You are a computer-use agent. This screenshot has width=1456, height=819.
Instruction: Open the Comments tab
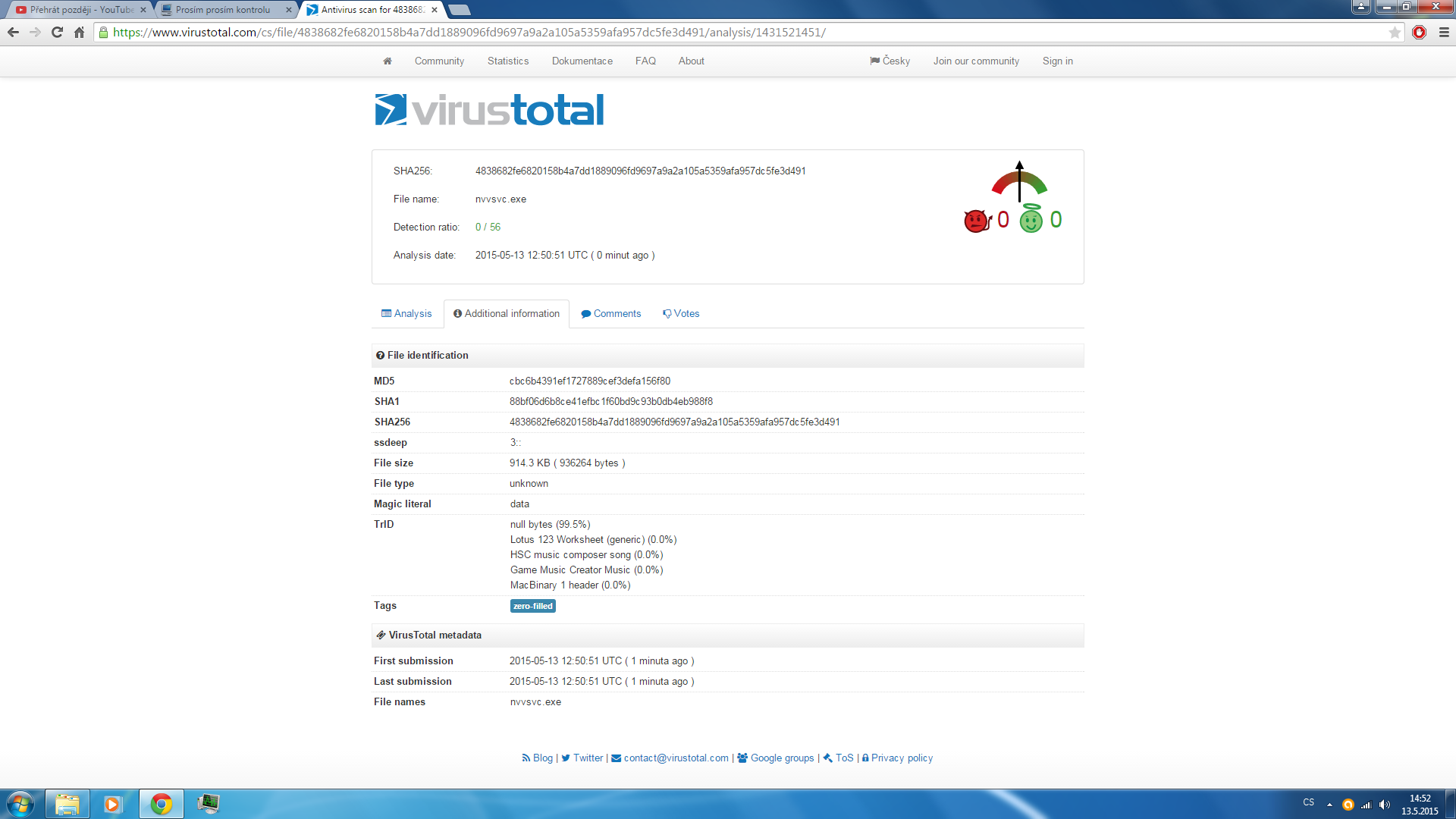point(611,313)
